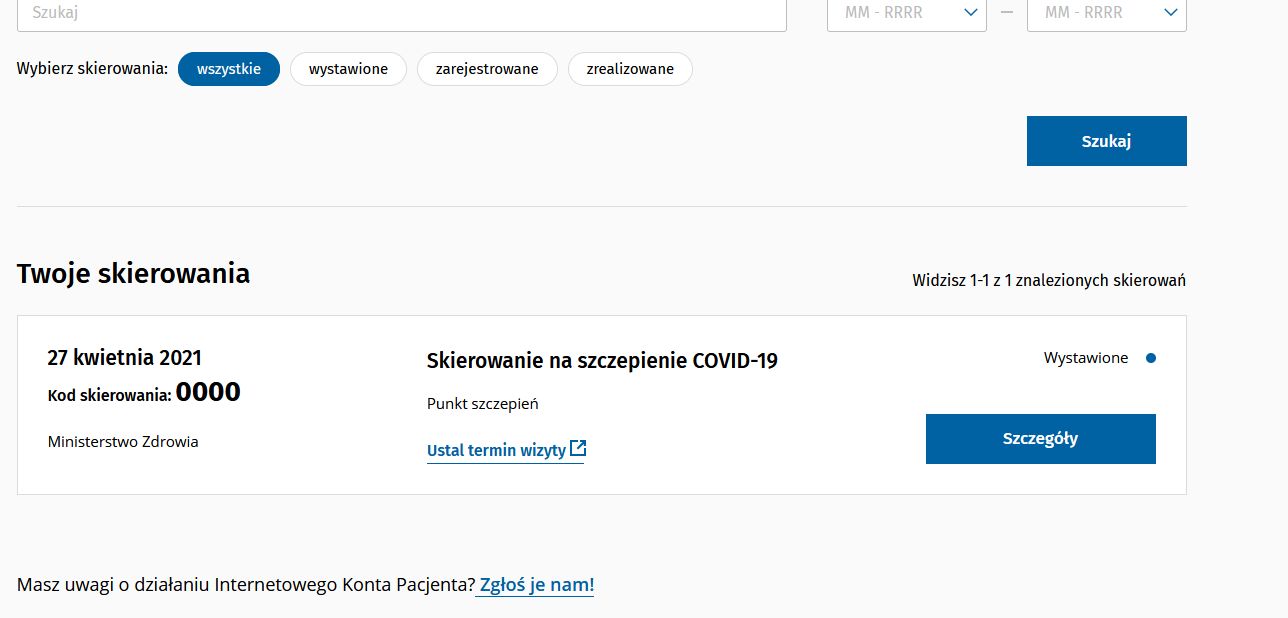This screenshot has height=618, width=1288.
Task: Click the Zgłoś je nam! feedback link
Action: coord(536,585)
